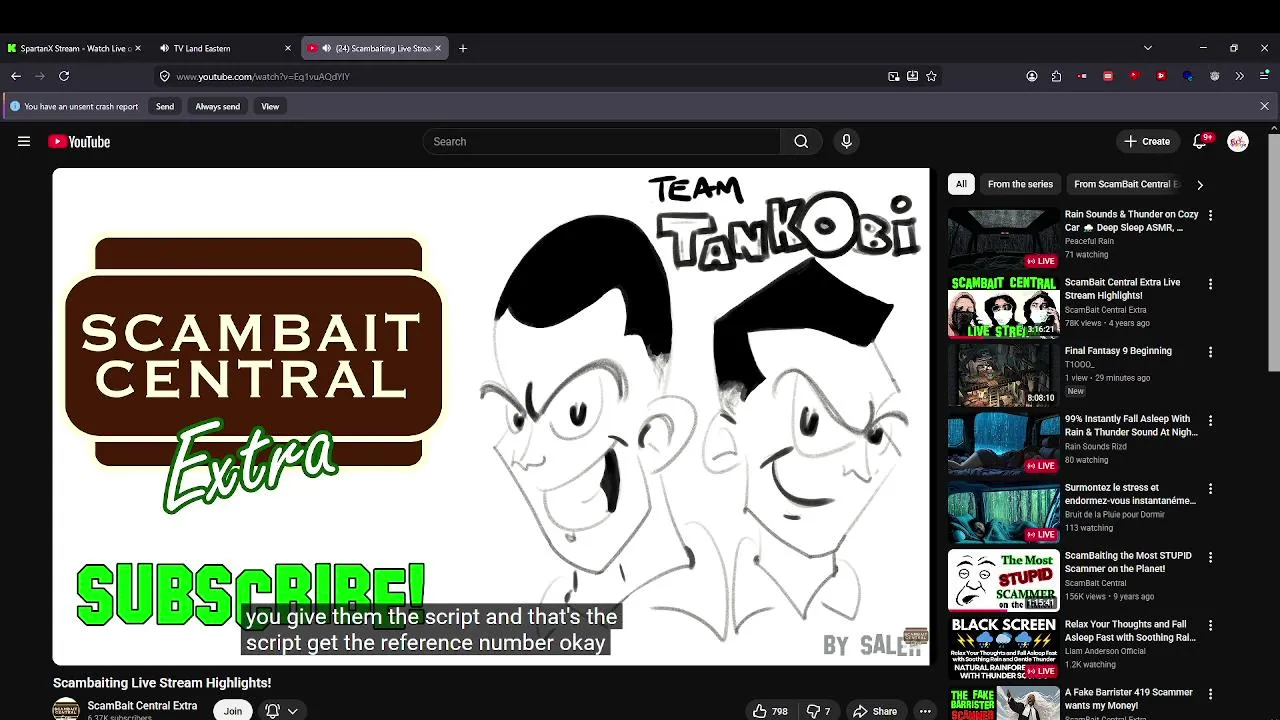The width and height of the screenshot is (1280, 720).
Task: Select From the series filter chip
Action: coord(1020,184)
